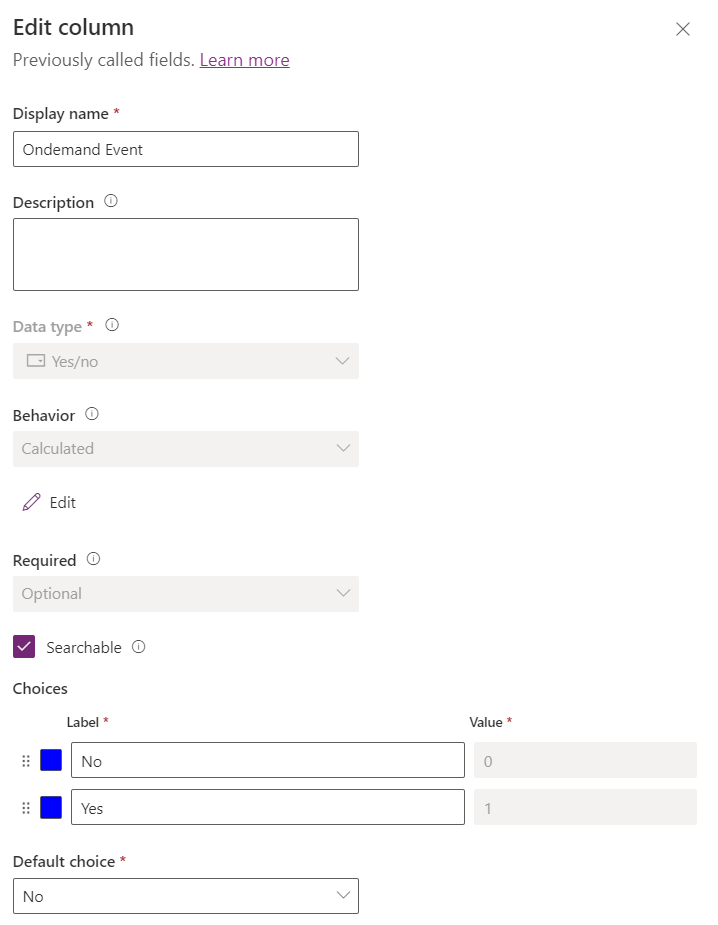Select the Display name input field
The width and height of the screenshot is (718, 925).
point(185,148)
